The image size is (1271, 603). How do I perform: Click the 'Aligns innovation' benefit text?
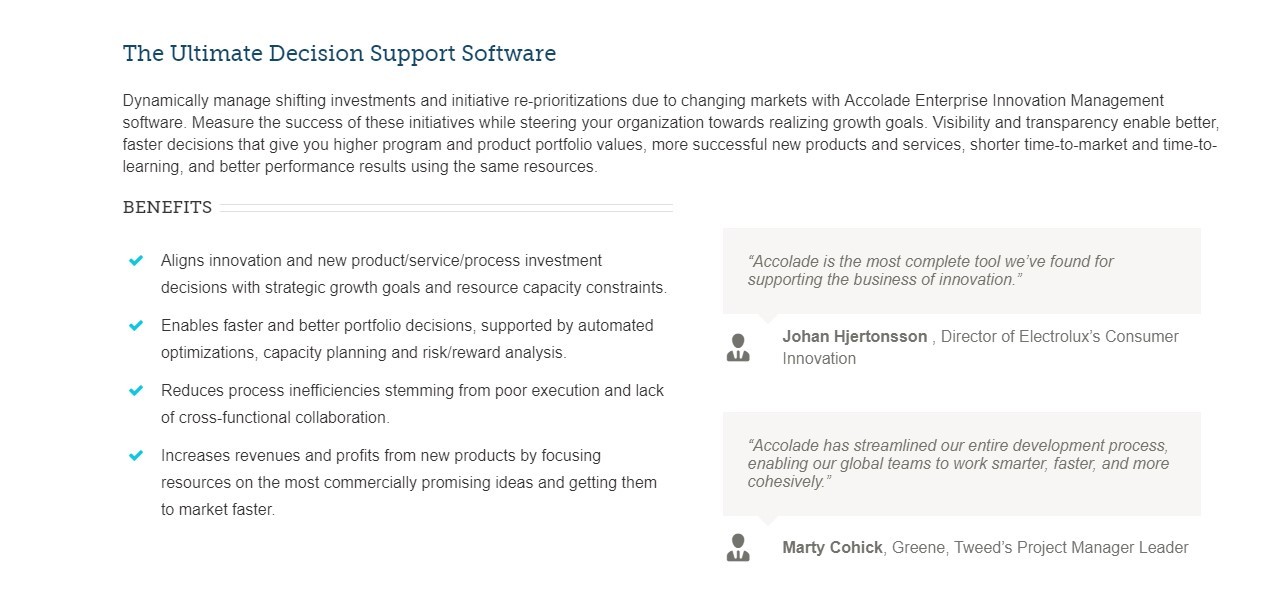413,274
